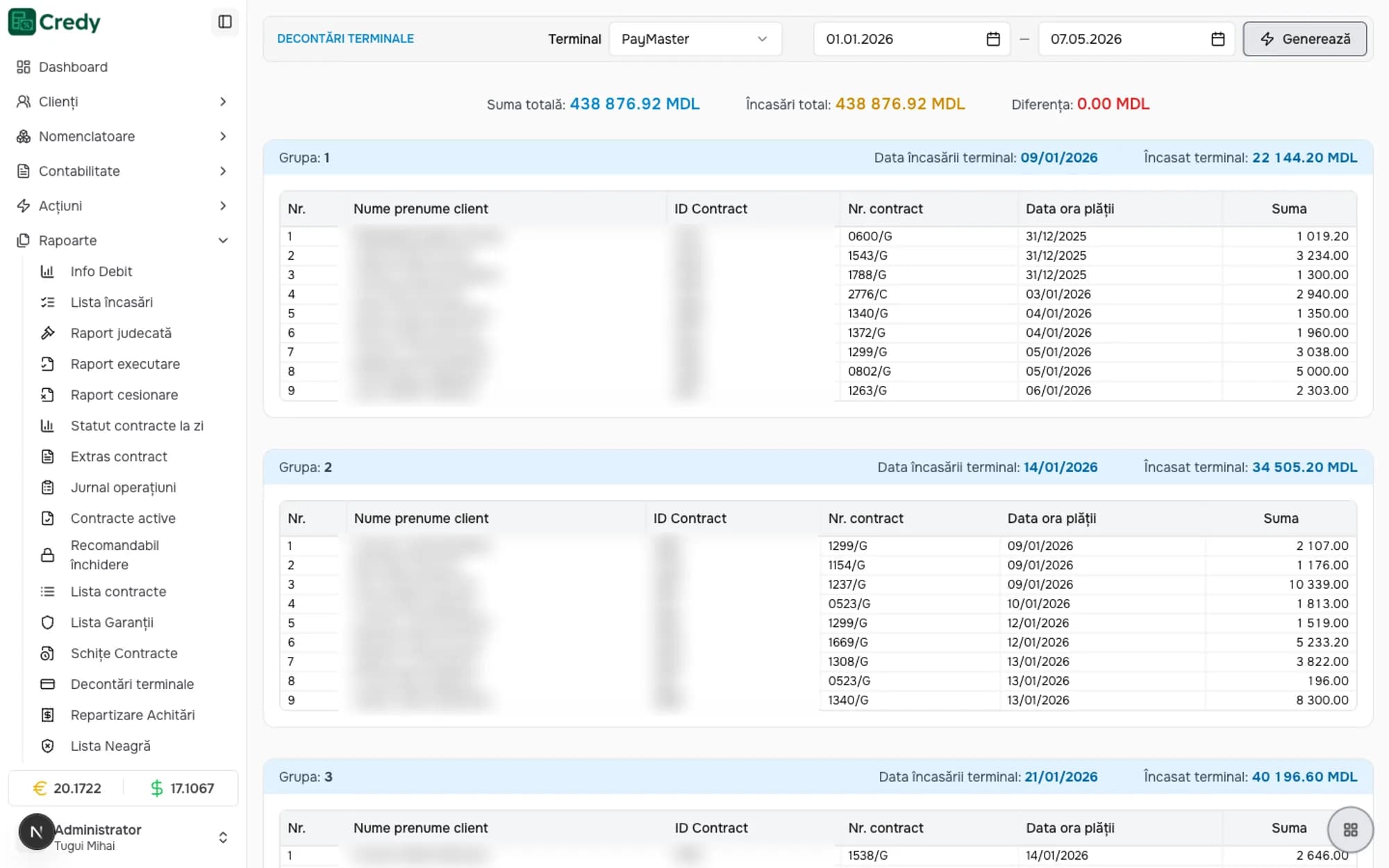
Task: Click the Decontări terminale card icon
Action: 47,684
